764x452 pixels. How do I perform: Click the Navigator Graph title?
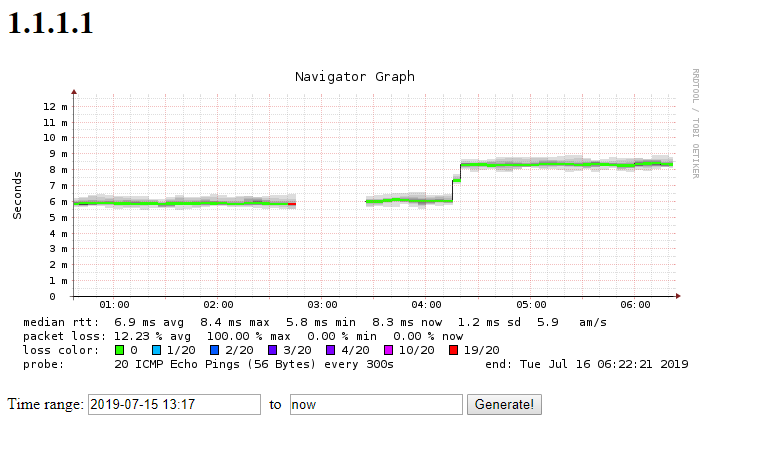(355, 77)
